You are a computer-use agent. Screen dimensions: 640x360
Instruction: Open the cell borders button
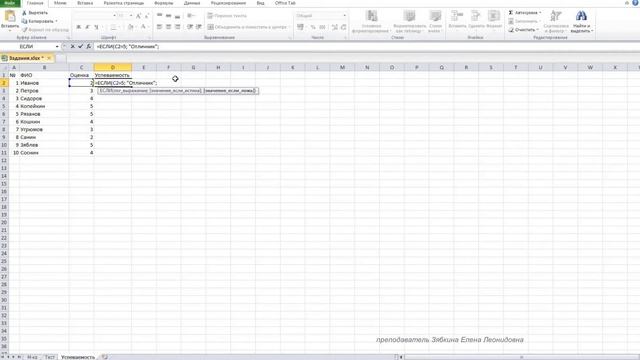pyautogui.click(x=113, y=27)
